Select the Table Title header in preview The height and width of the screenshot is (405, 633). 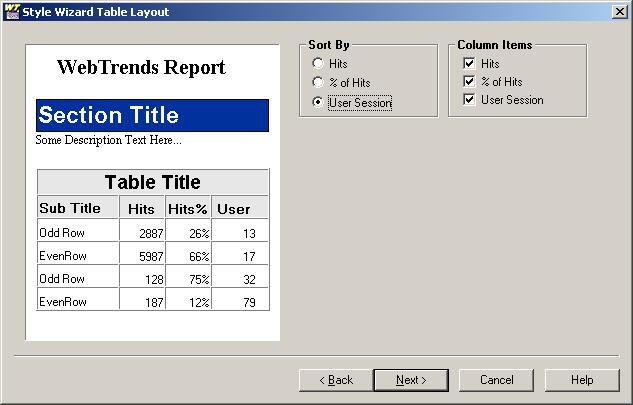[152, 182]
